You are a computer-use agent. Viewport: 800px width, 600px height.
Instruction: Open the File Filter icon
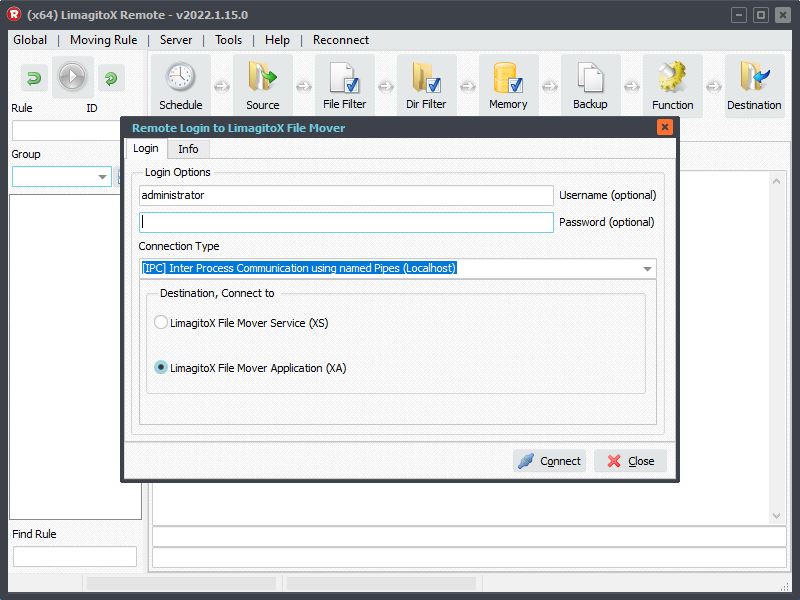[344, 86]
